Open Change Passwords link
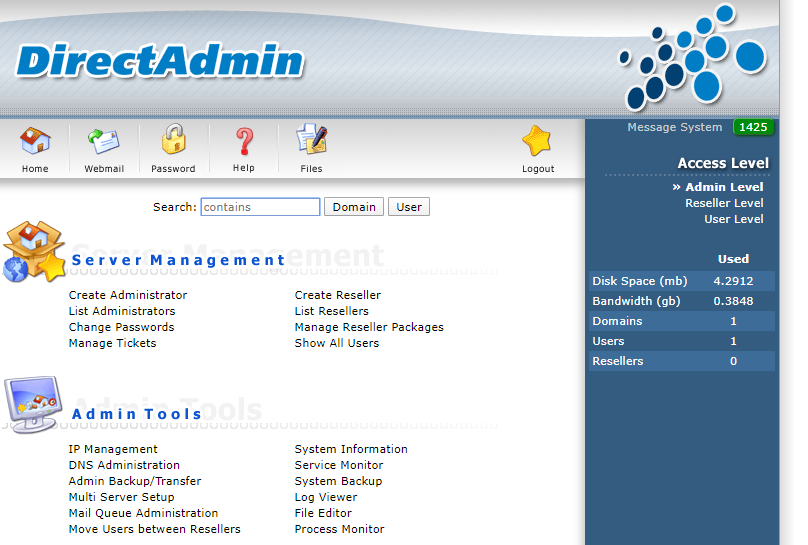This screenshot has height=545, width=808. 122,327
